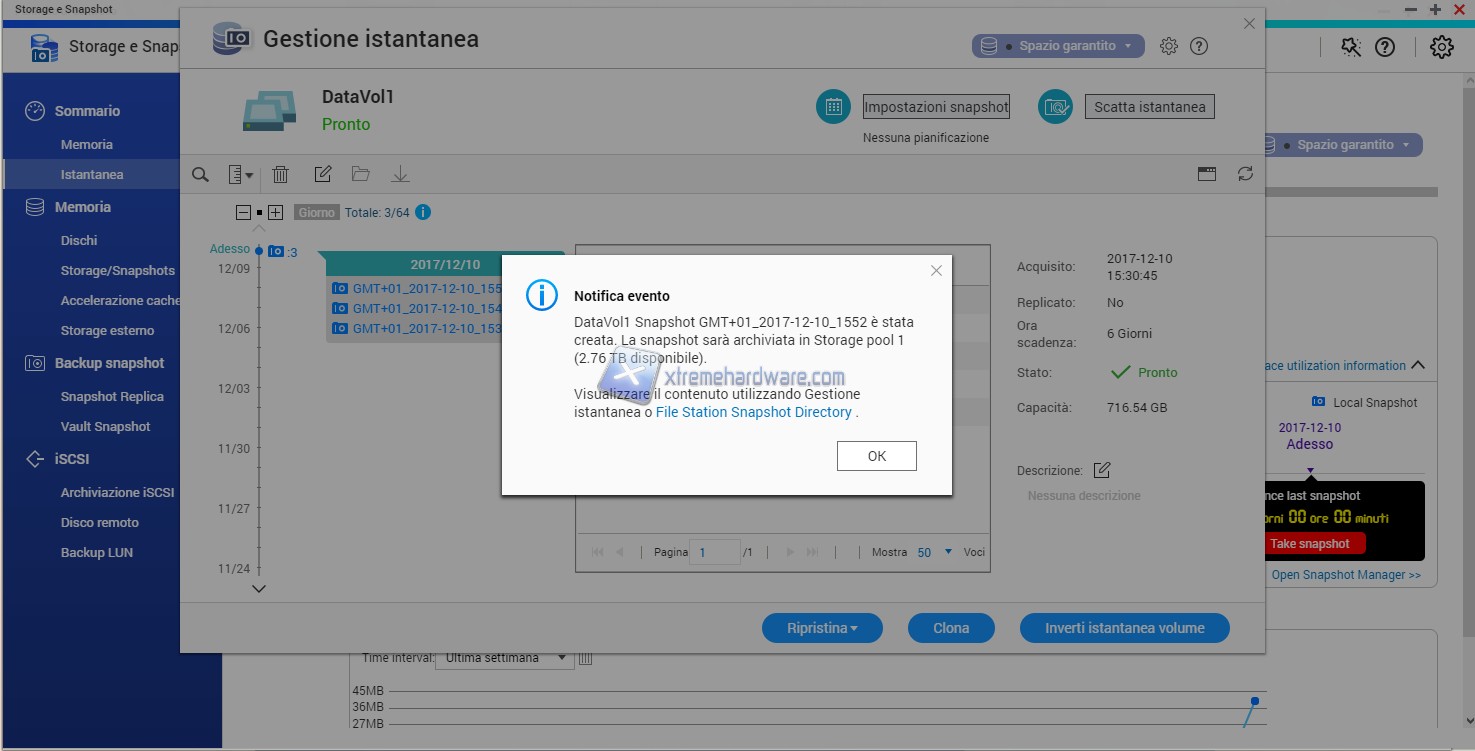
Task: Expand timeline with the plus box
Action: [276, 213]
